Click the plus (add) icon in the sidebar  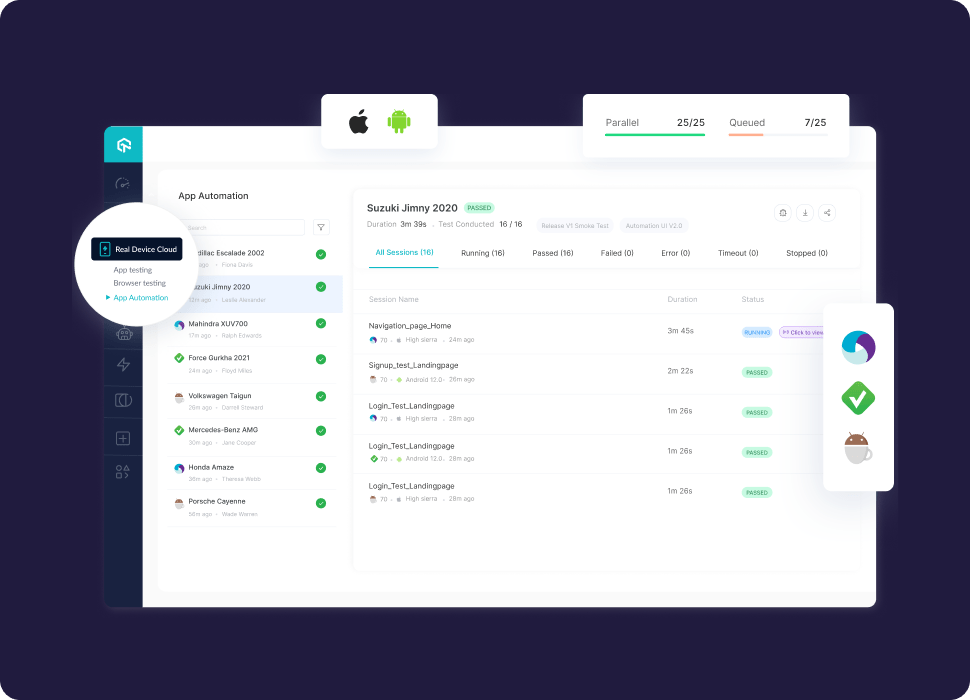click(122, 437)
